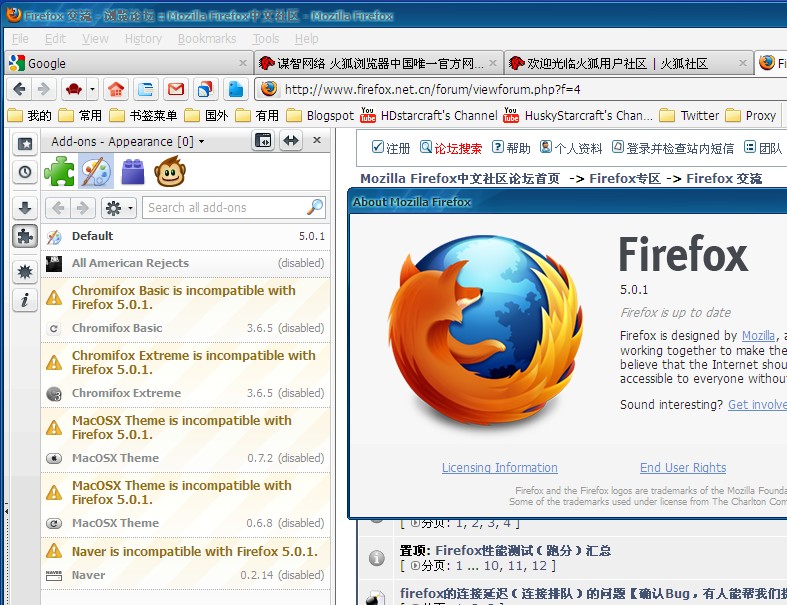Click add-ons manager back arrow

tap(58, 207)
